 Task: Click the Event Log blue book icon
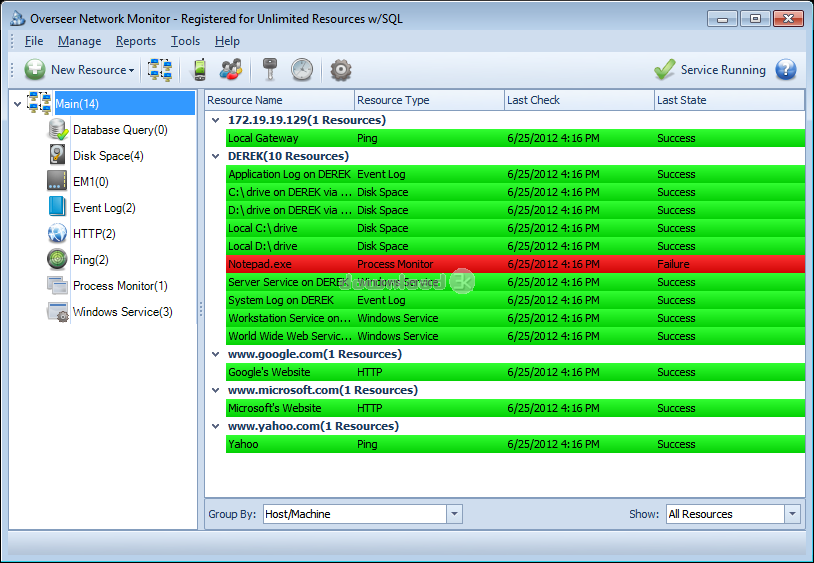57,207
